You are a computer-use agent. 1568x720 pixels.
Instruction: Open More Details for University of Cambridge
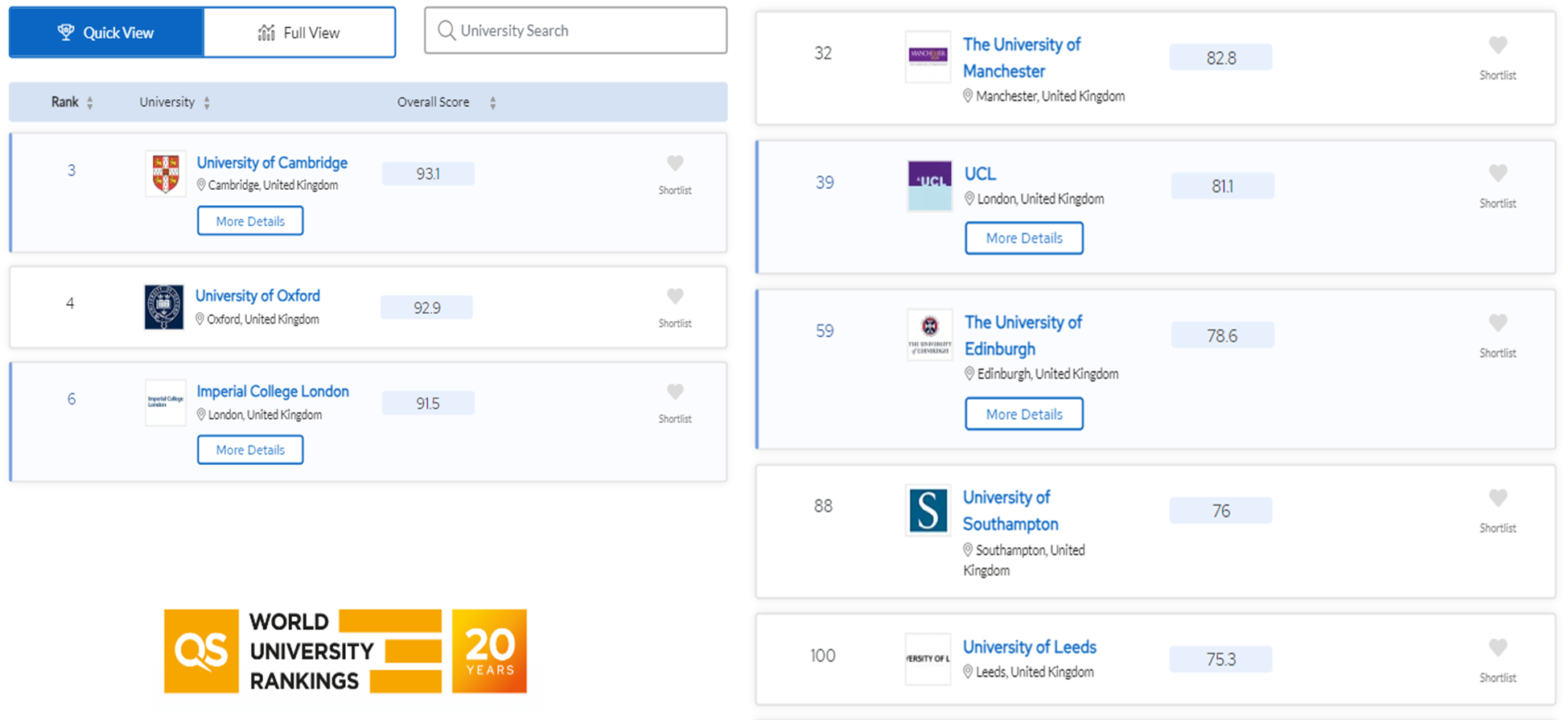point(250,221)
